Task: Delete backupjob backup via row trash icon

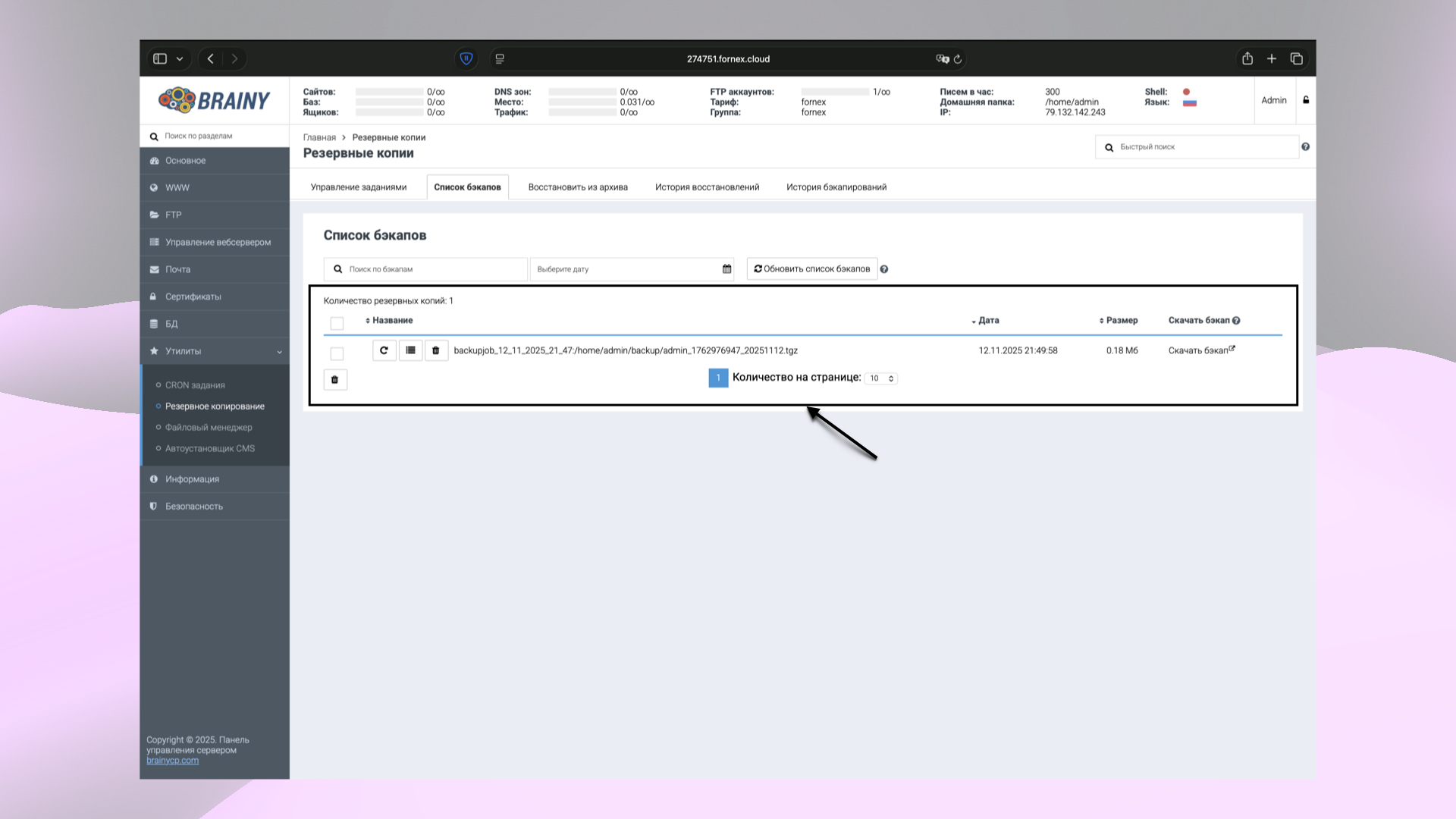Action: (x=436, y=350)
